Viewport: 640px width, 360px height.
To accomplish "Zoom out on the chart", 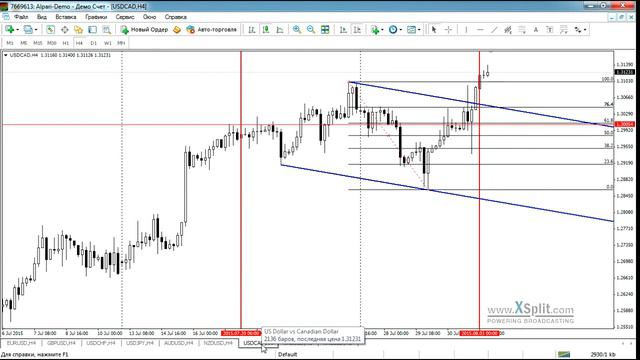I will [x=311, y=29].
